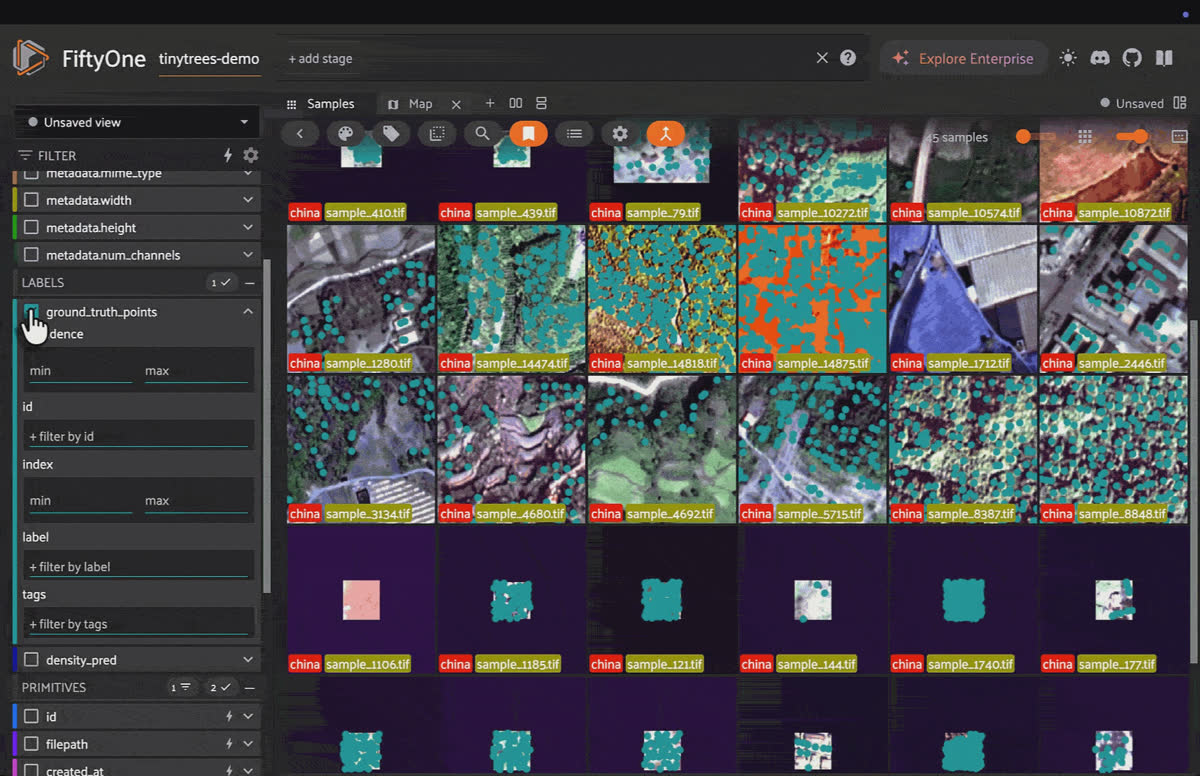Toggle the ground_truth_points checkbox
Image resolution: width=1200 pixels, height=776 pixels.
[x=31, y=312]
